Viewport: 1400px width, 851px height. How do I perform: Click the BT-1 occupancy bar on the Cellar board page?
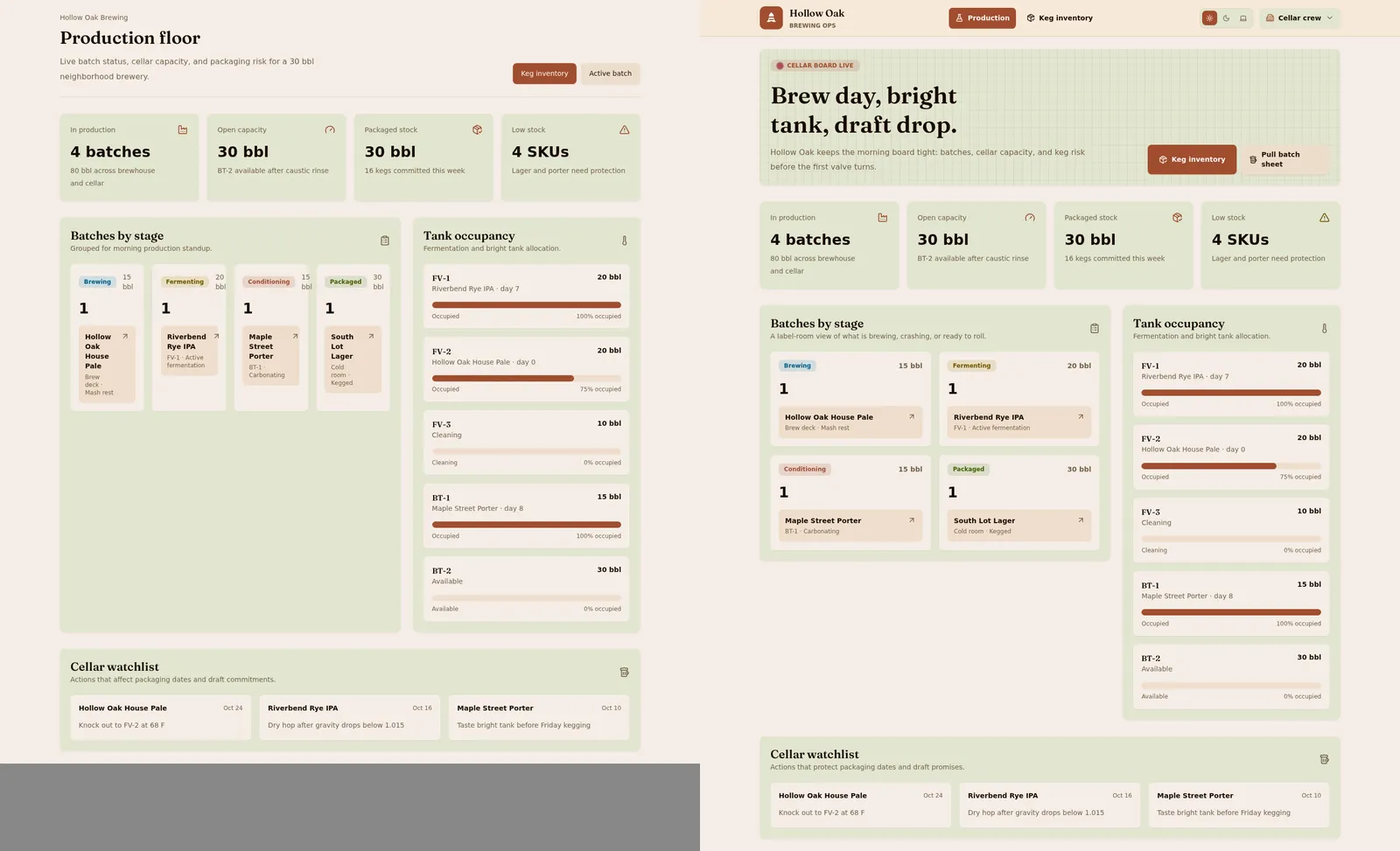[1231, 612]
